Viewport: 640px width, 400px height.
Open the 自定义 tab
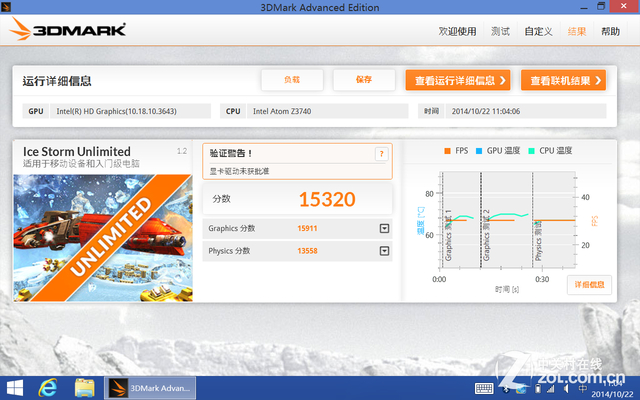coord(538,31)
